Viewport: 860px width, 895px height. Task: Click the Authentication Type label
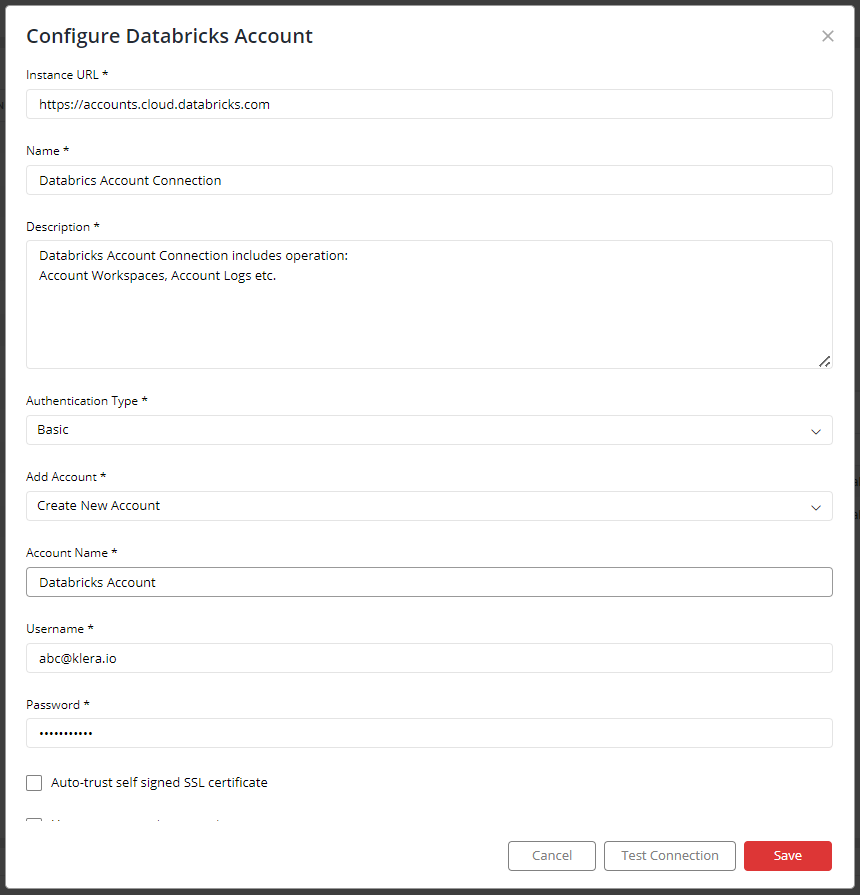click(87, 401)
